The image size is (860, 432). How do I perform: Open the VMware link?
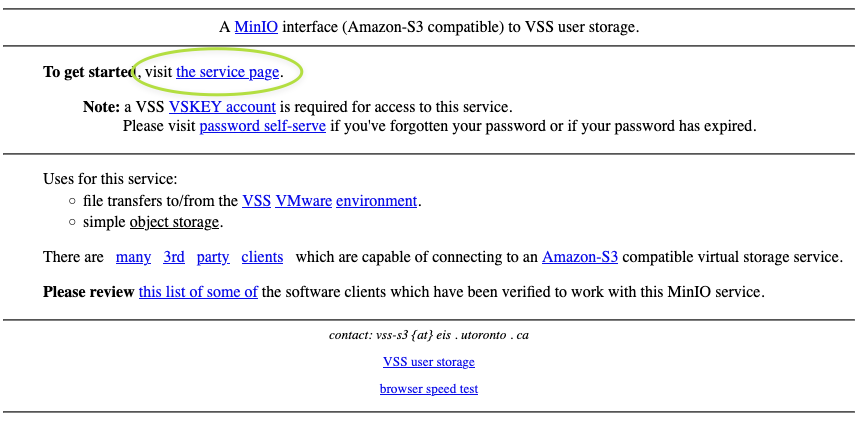pyautogui.click(x=304, y=201)
